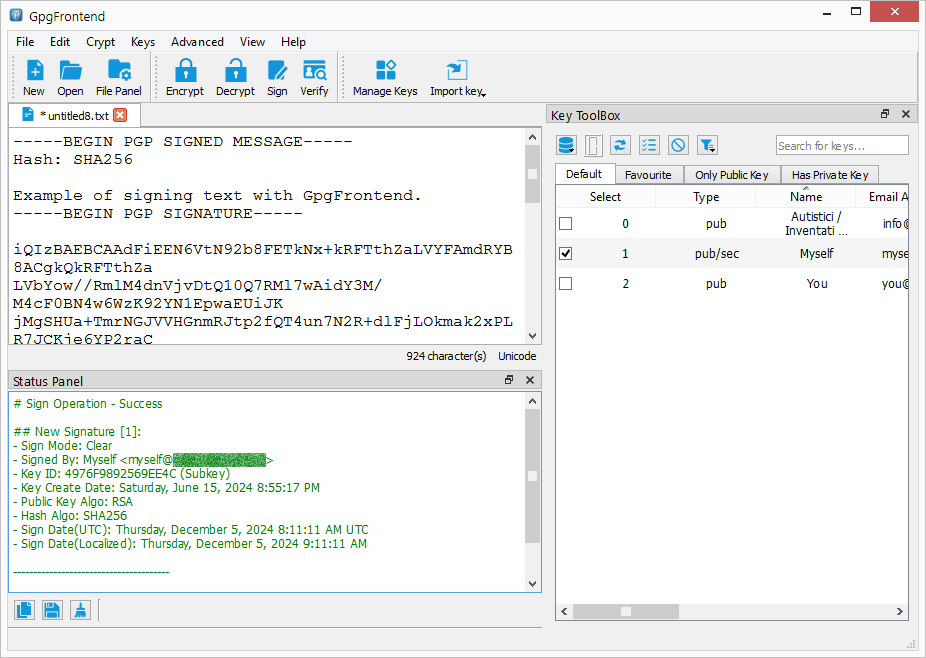Click the Status Panel scroll up arrow
926x658 pixels.
[533, 401]
